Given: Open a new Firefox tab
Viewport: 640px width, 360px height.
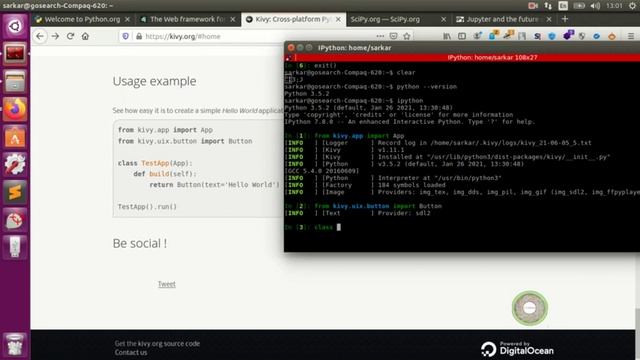Looking at the screenshot, I should (x=564, y=19).
